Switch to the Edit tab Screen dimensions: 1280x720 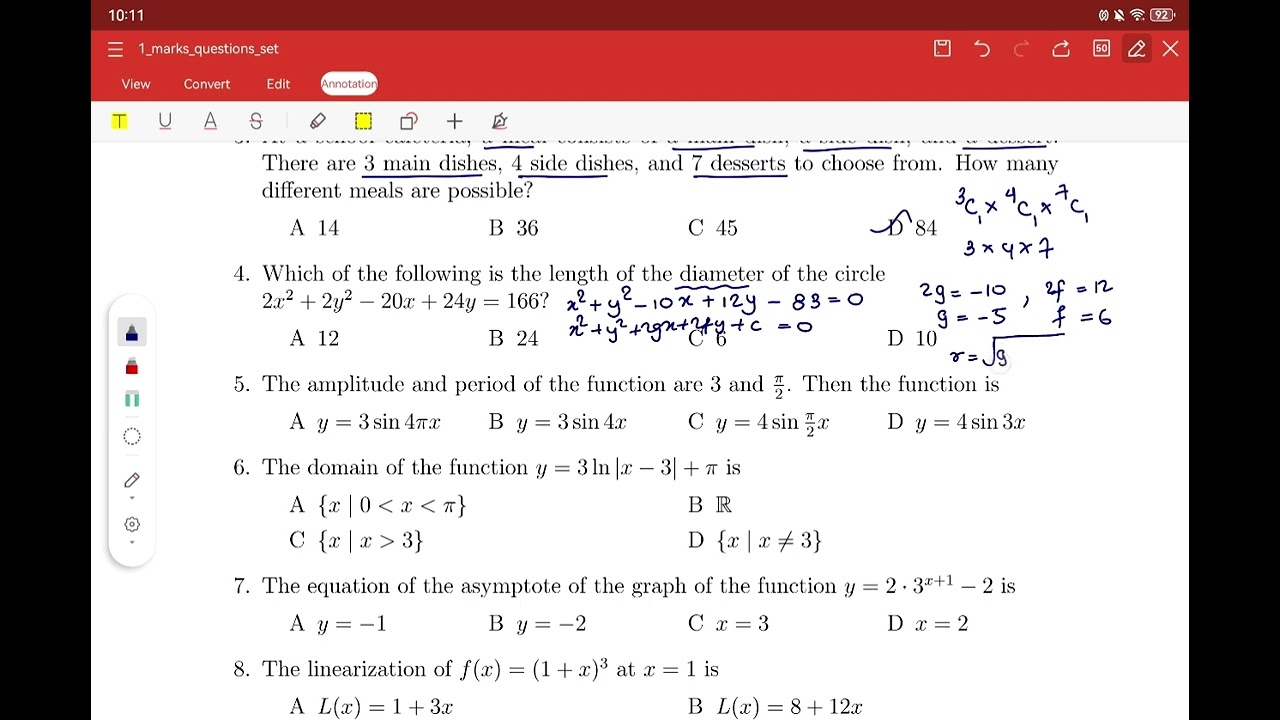coord(278,84)
